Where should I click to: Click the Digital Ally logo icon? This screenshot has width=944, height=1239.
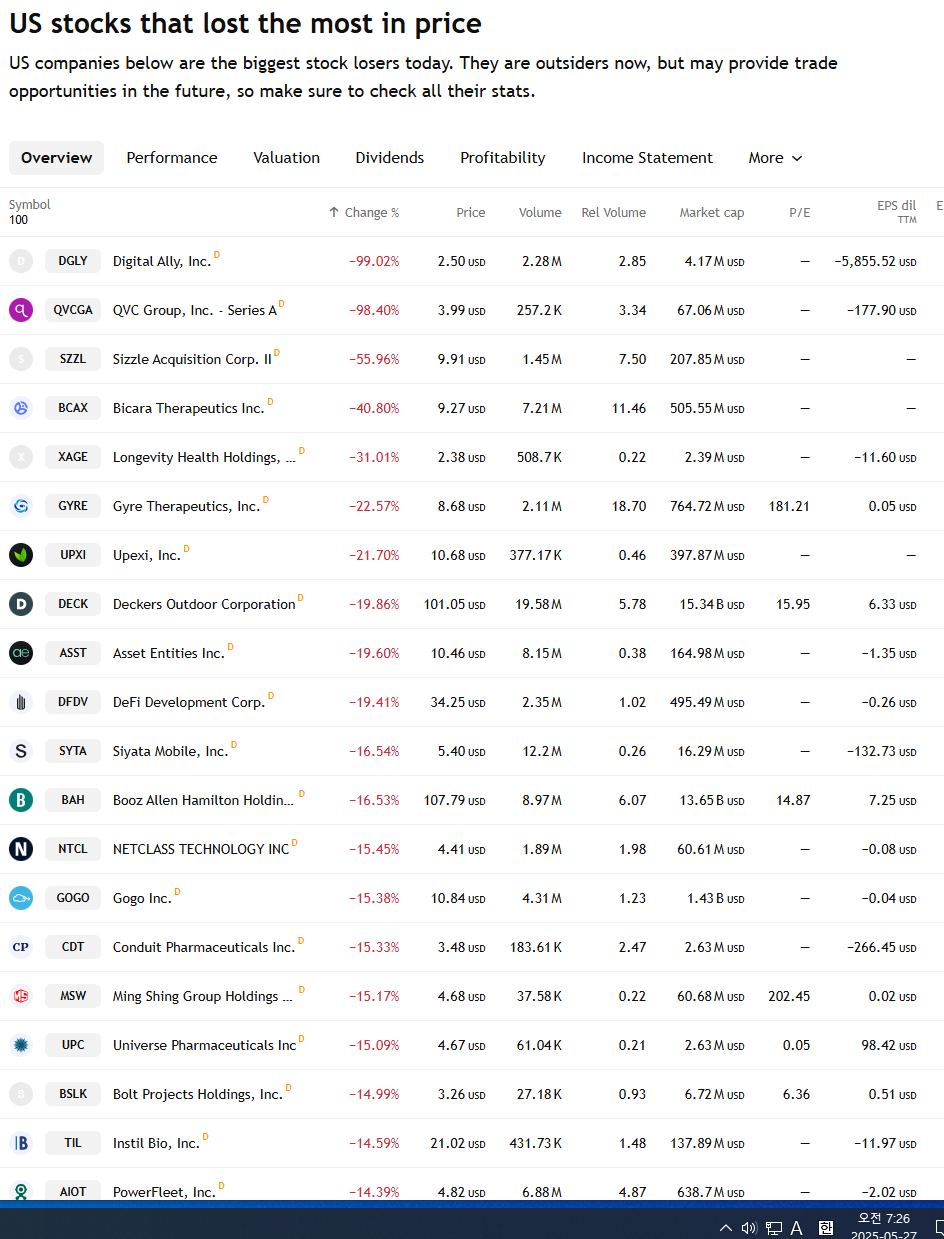click(21, 261)
